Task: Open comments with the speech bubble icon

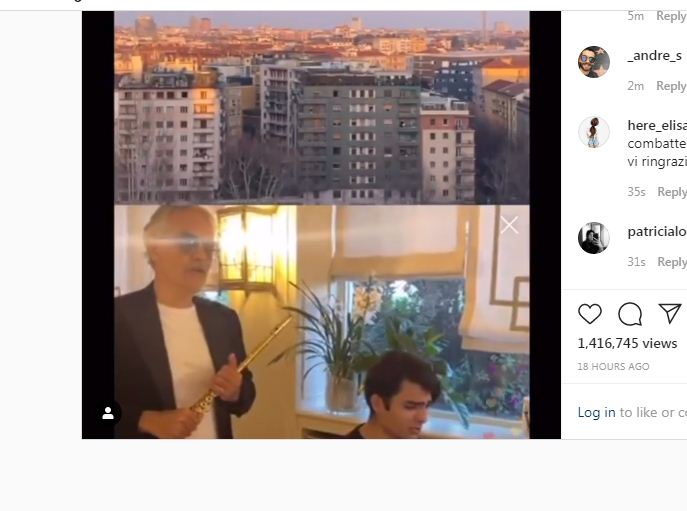Action: point(630,314)
